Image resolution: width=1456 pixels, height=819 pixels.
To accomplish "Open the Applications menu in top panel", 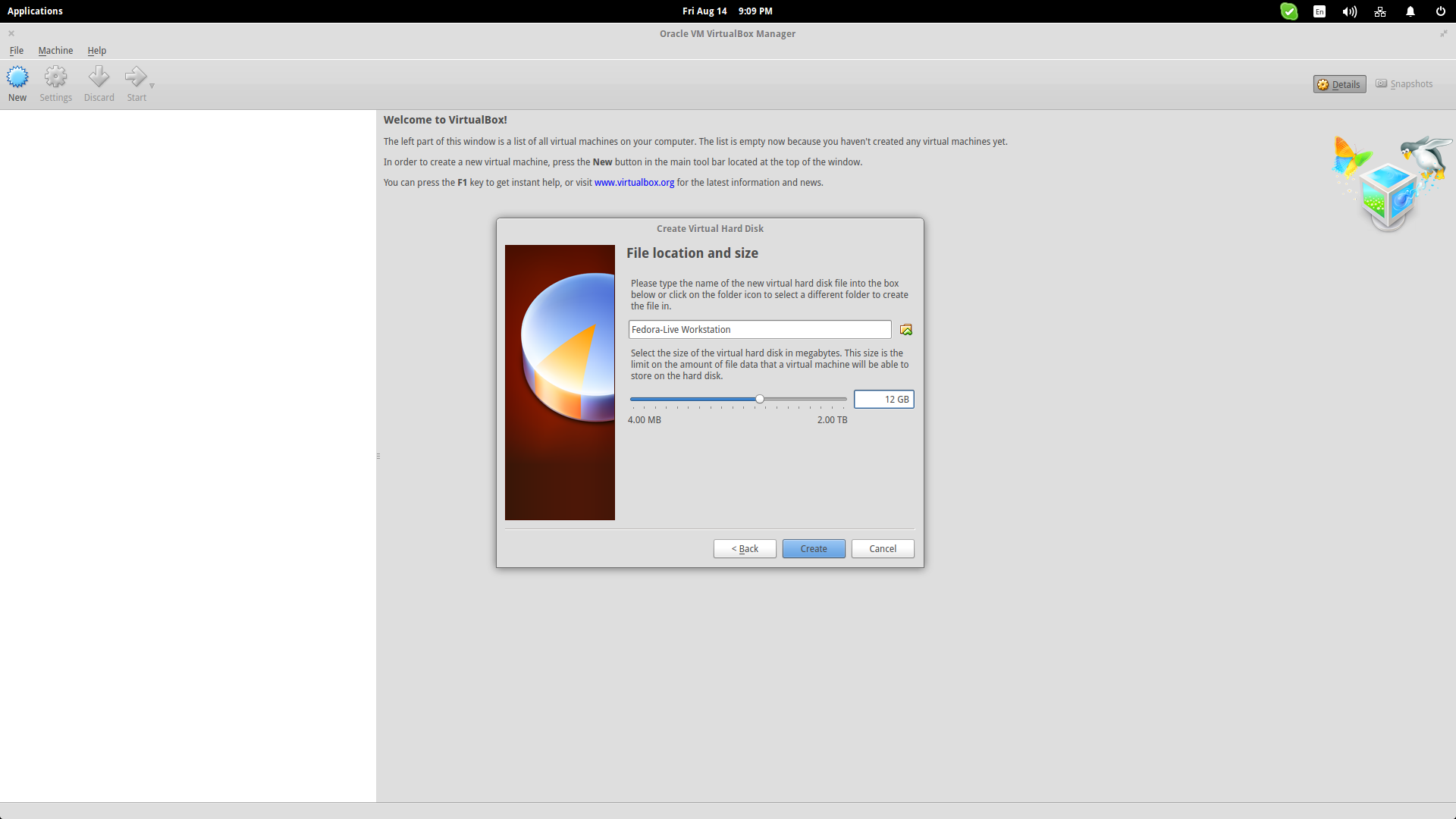I will click(x=35, y=11).
